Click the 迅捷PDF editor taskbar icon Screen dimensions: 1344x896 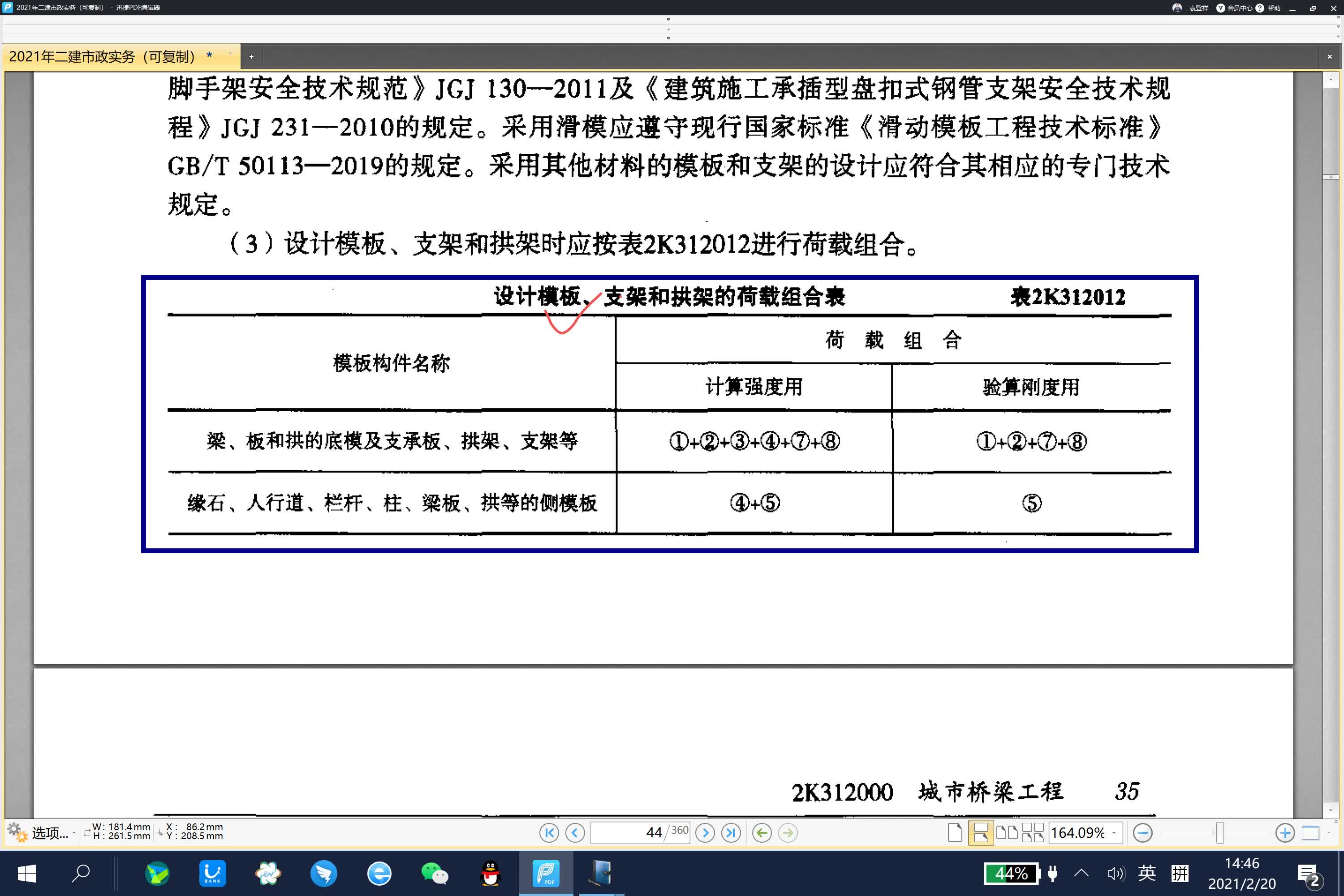(546, 873)
